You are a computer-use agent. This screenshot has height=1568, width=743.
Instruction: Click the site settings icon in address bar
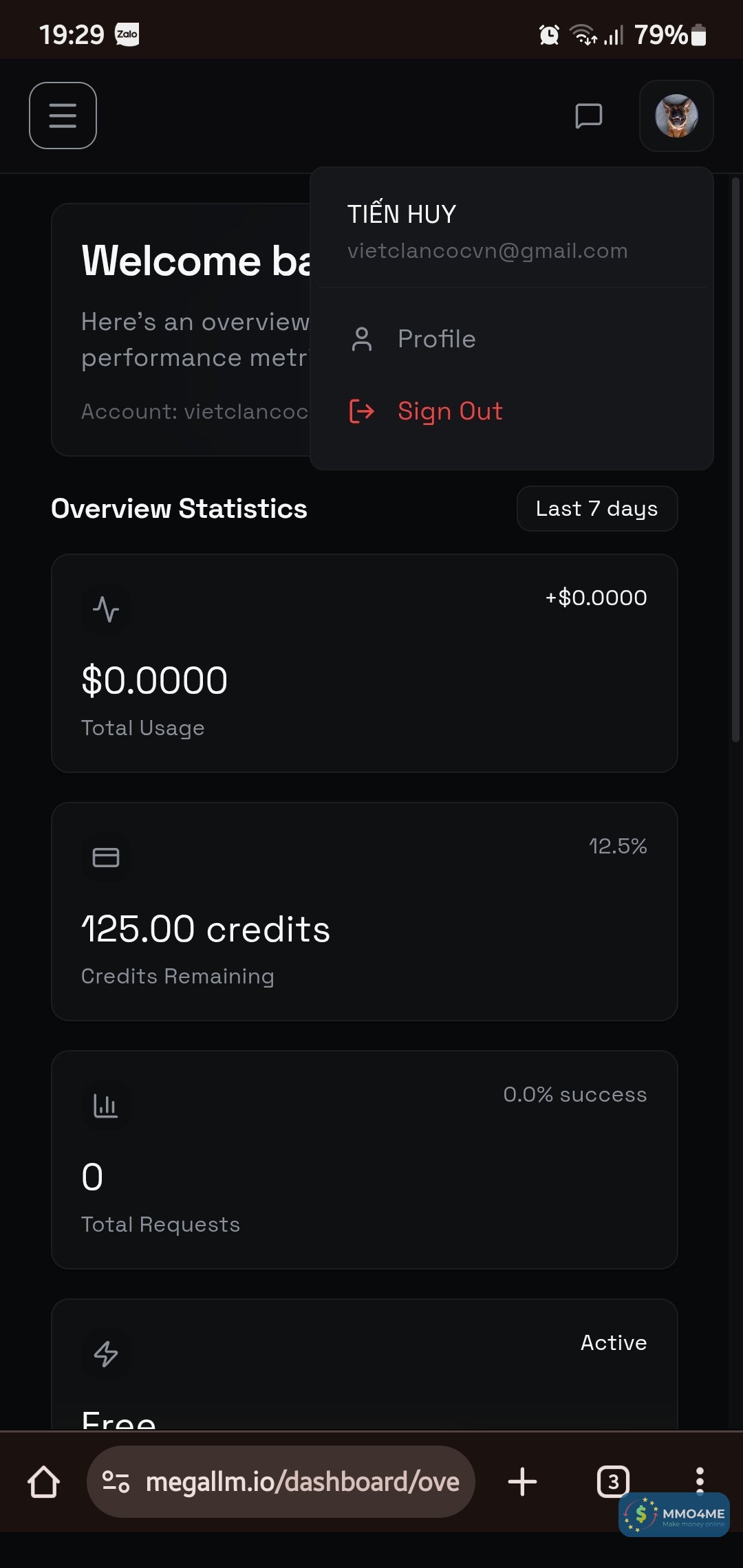[116, 1482]
